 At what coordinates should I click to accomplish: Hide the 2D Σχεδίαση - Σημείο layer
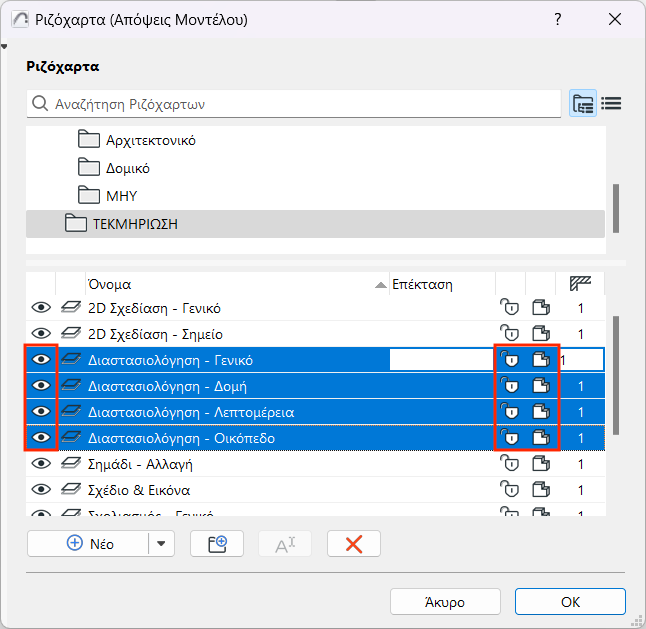(x=41, y=334)
